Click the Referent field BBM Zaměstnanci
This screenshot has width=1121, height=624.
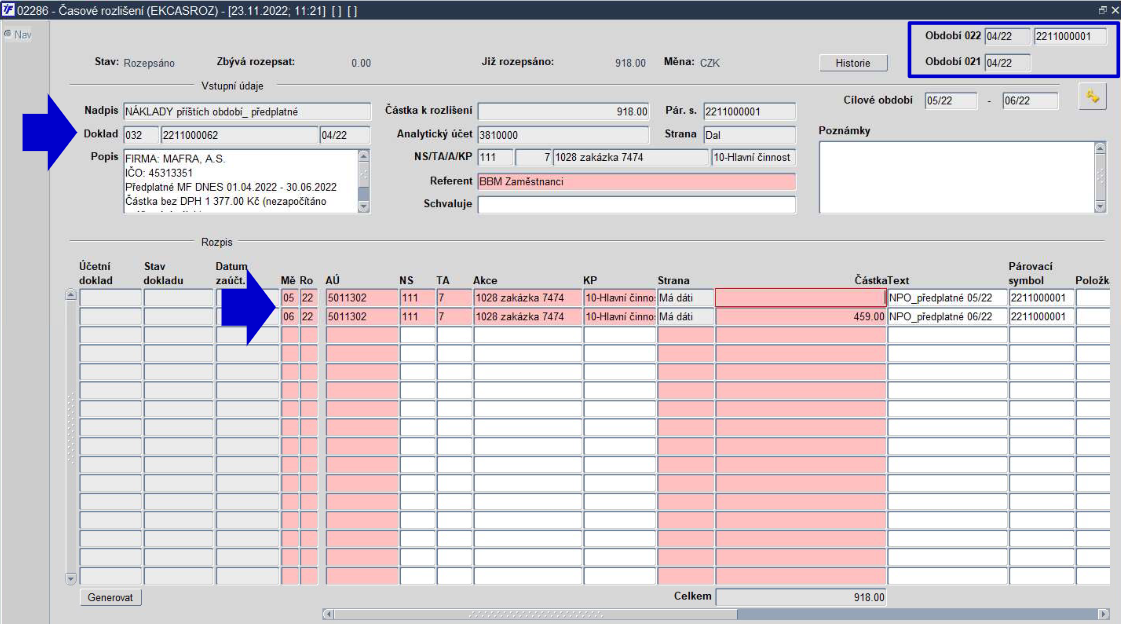pos(636,182)
